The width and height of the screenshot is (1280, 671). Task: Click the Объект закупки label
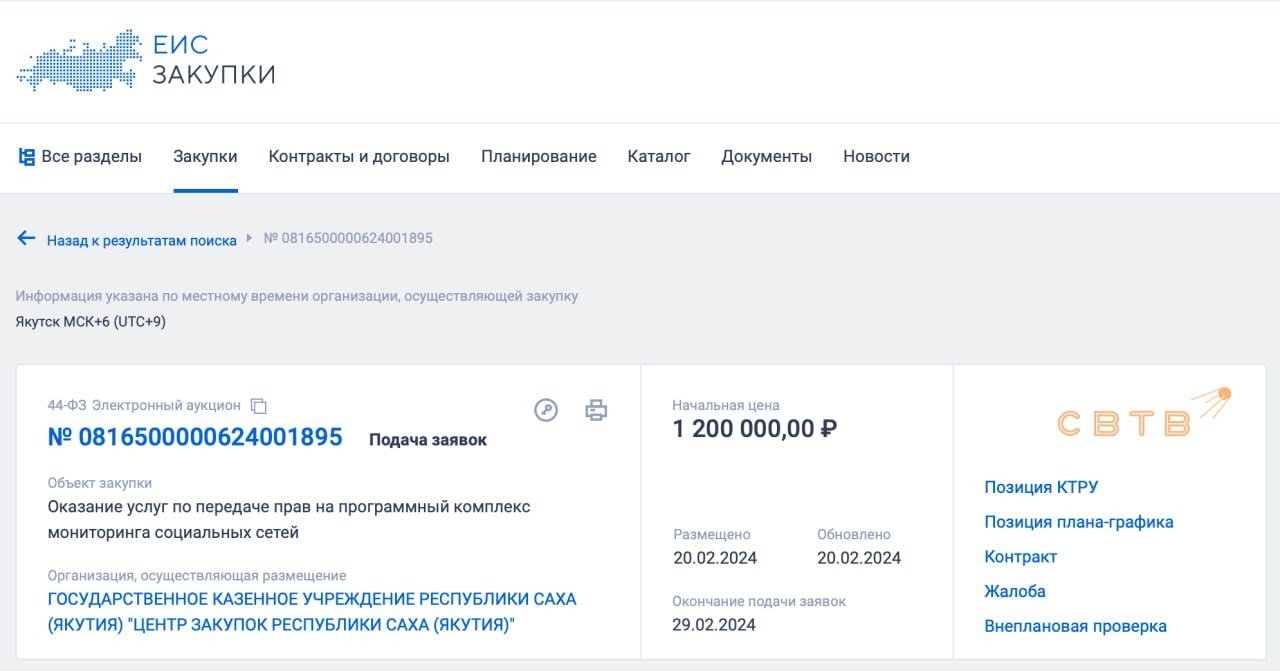100,483
